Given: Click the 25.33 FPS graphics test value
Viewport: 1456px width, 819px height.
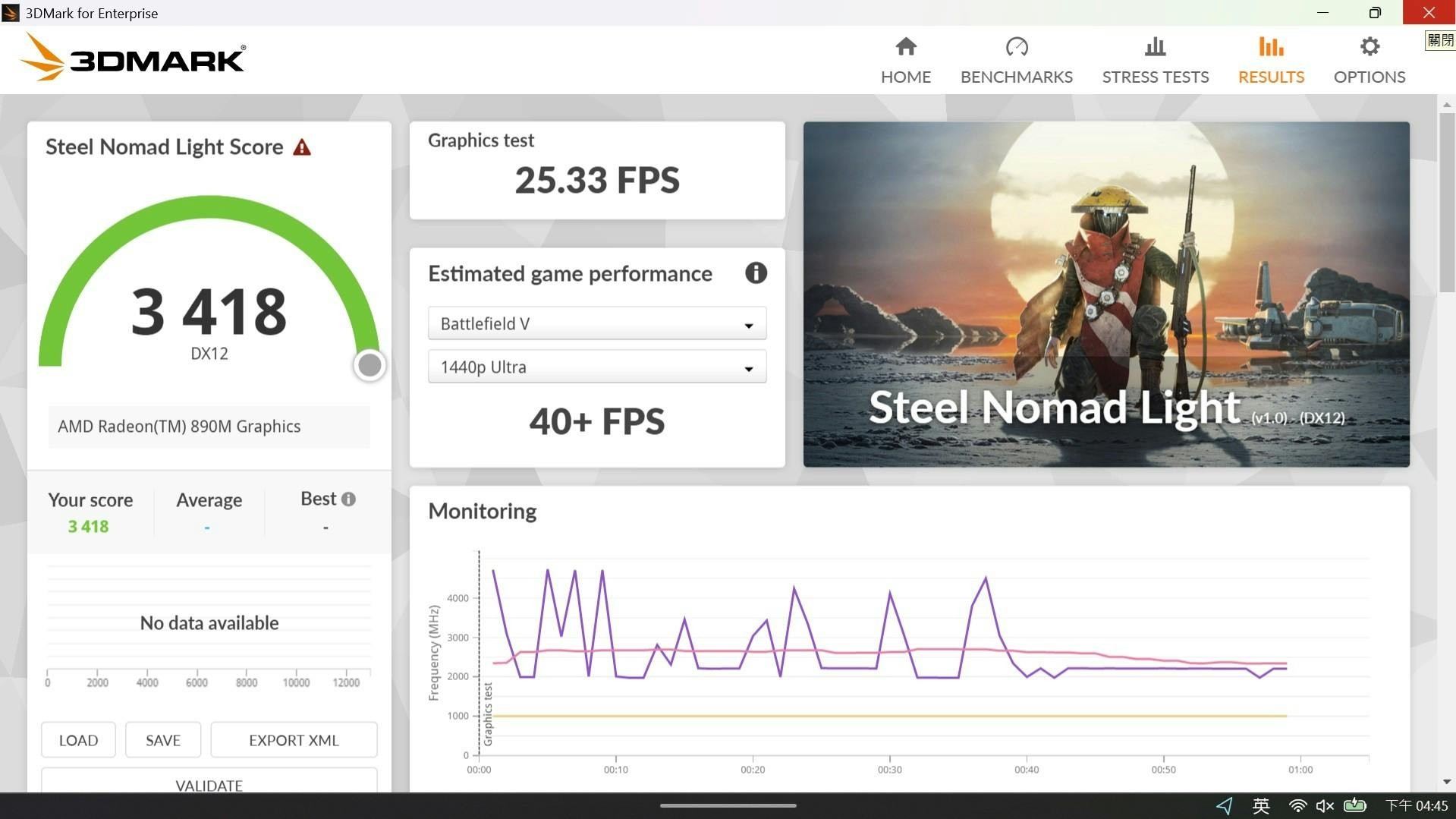Looking at the screenshot, I should point(597,181).
